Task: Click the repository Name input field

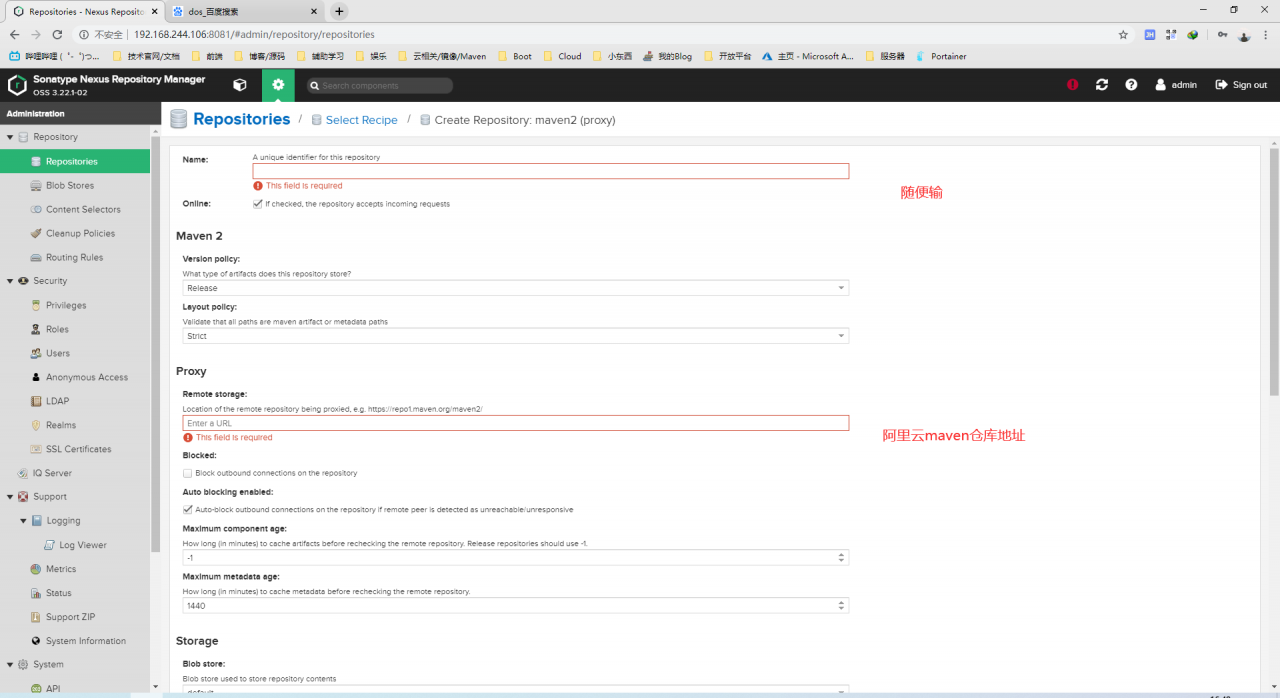Action: coord(551,171)
